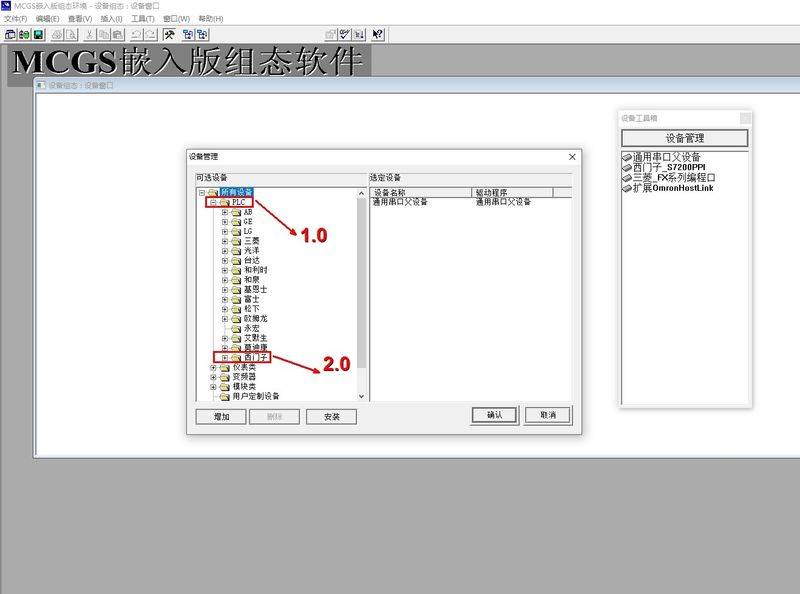Click the greyed workbench icon left of the check icon

pos(331,34)
